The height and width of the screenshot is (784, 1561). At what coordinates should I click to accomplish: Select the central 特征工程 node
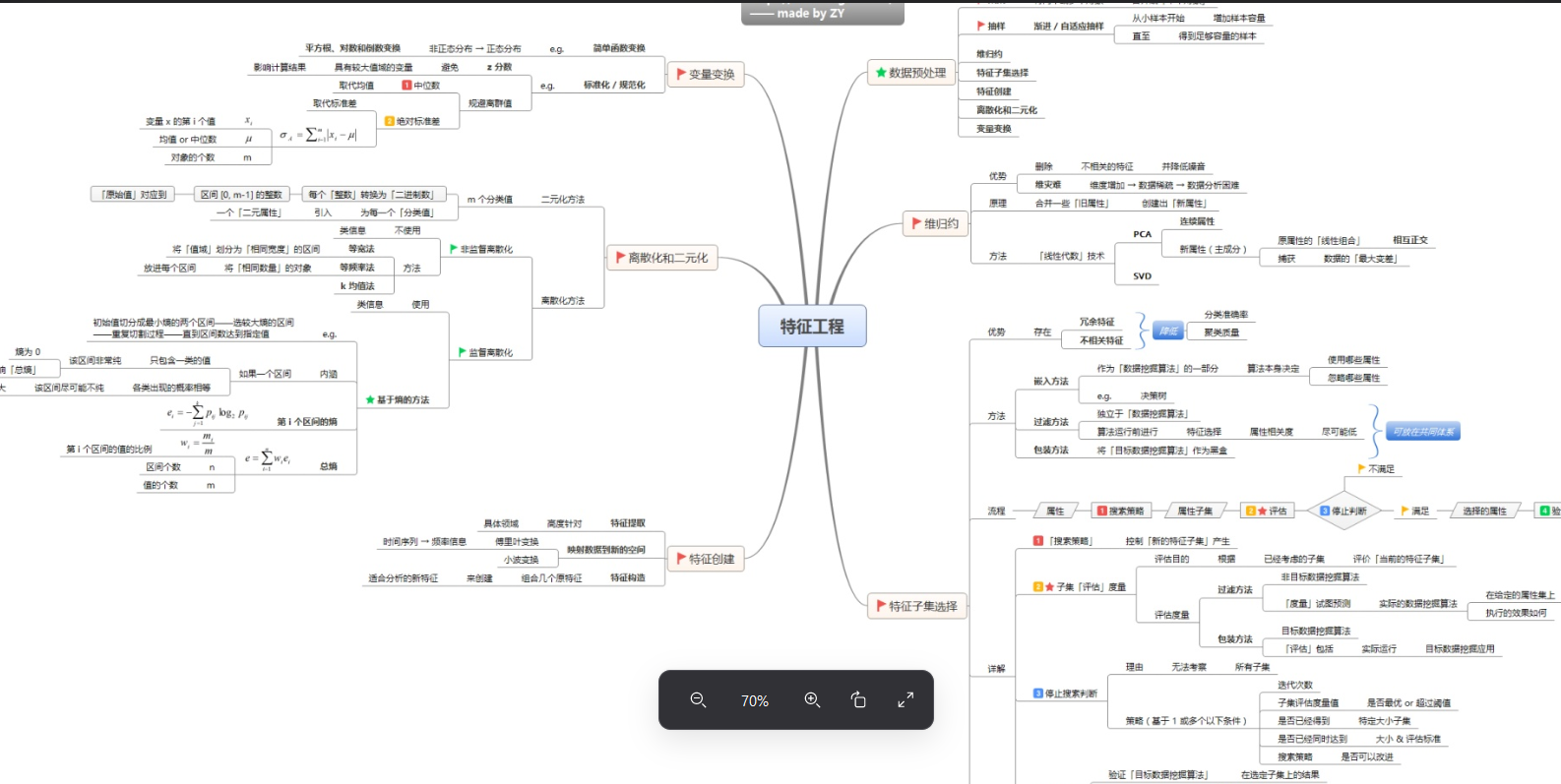click(812, 327)
